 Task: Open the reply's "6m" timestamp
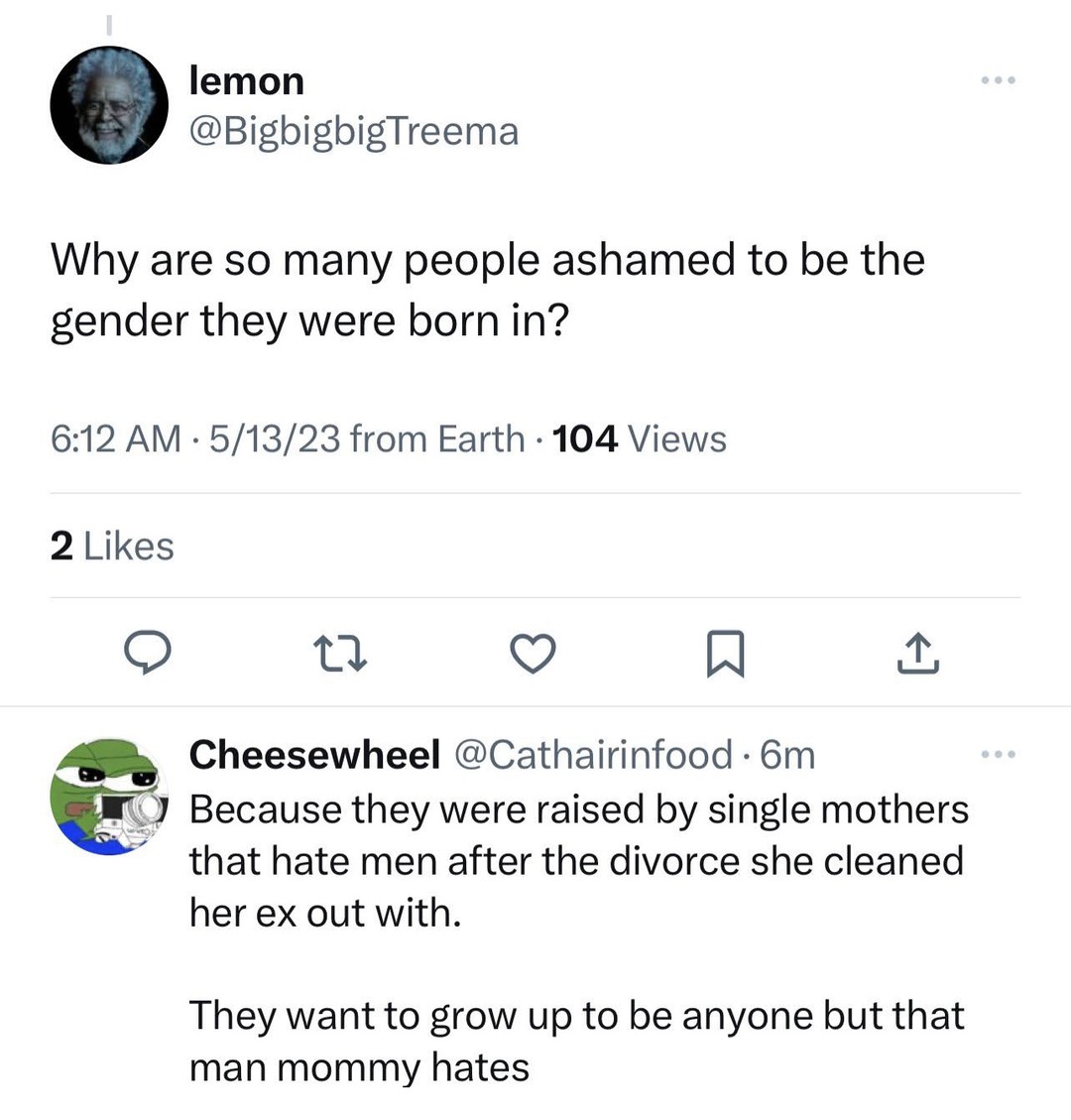tap(786, 756)
